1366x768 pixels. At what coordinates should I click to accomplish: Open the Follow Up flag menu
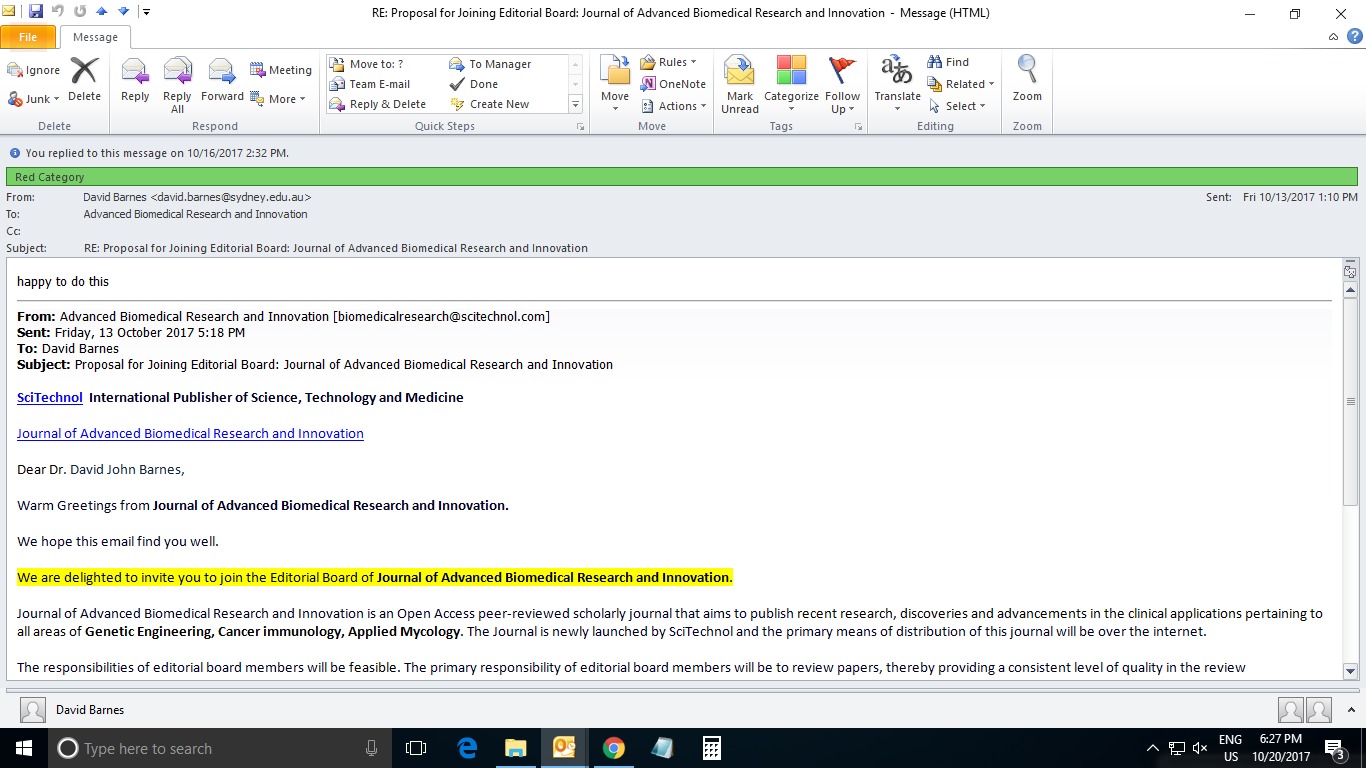coord(842,85)
